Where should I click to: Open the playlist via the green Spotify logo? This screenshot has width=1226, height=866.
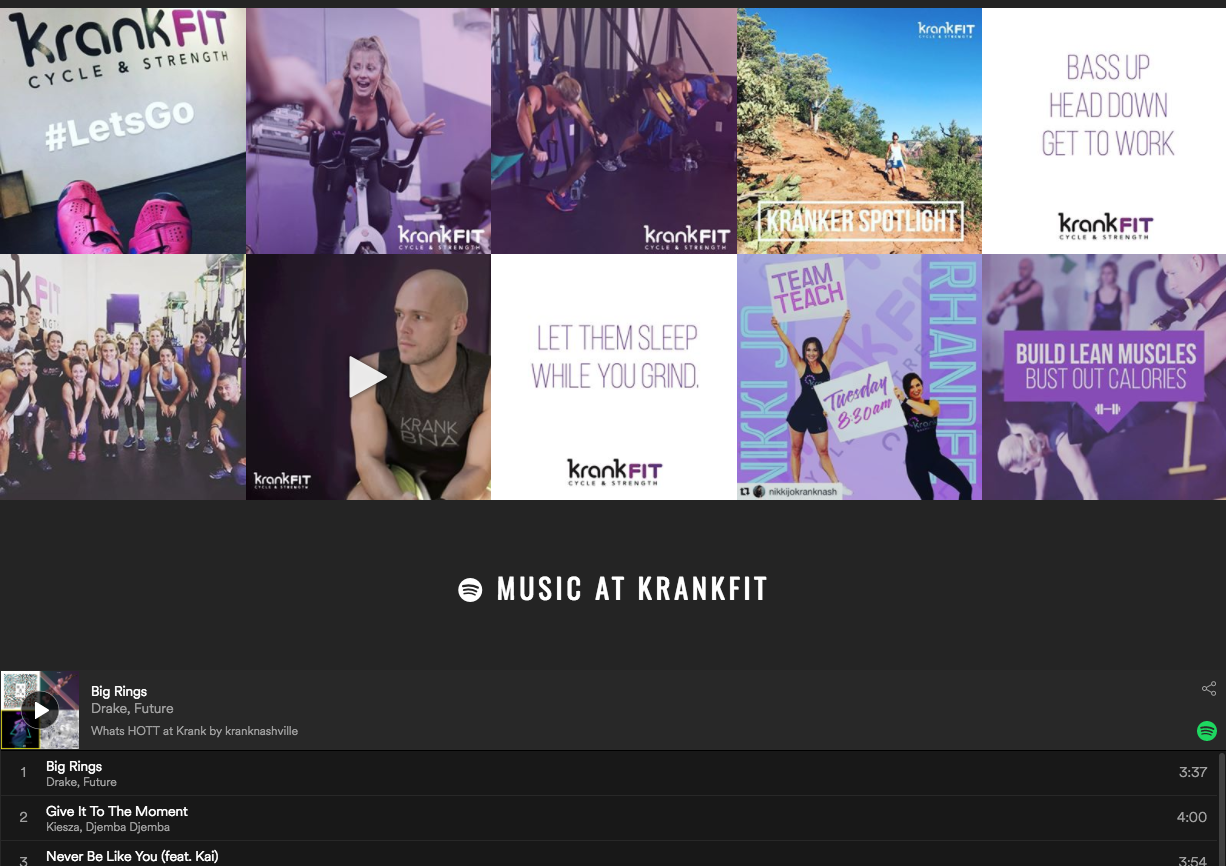coord(1206,731)
